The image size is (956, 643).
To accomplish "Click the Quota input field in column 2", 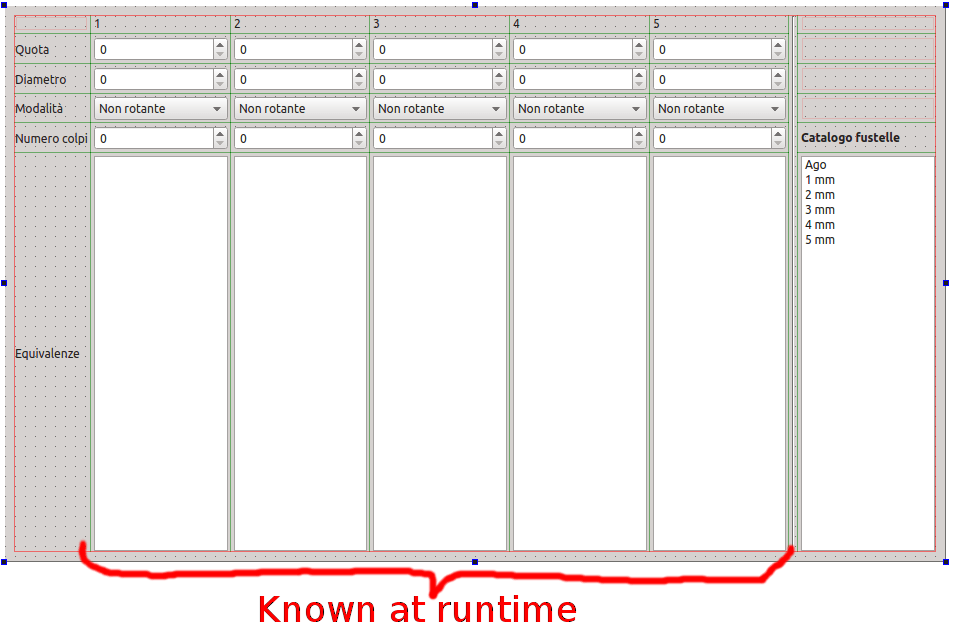I will pos(290,48).
